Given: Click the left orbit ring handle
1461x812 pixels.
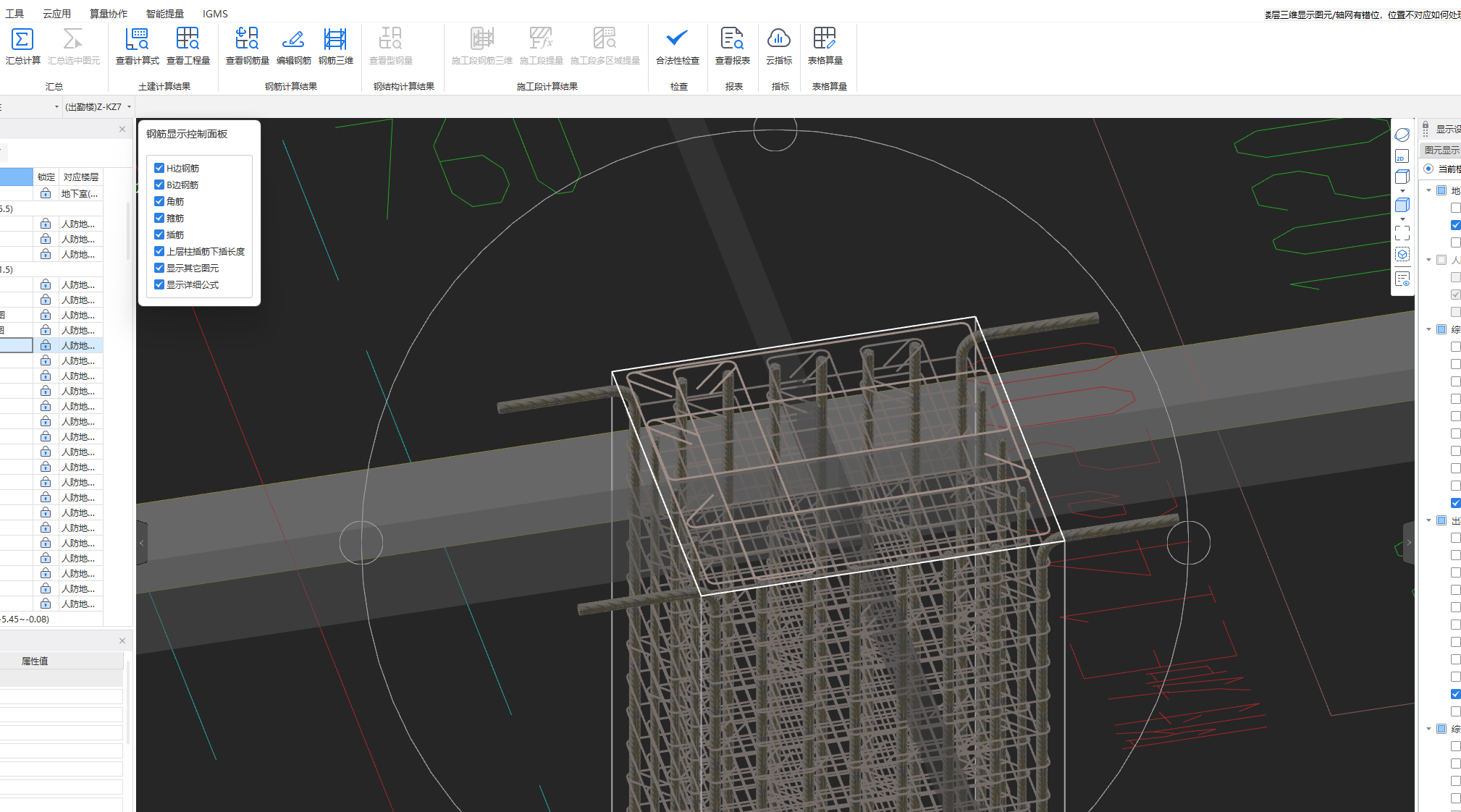Looking at the screenshot, I should 361,543.
